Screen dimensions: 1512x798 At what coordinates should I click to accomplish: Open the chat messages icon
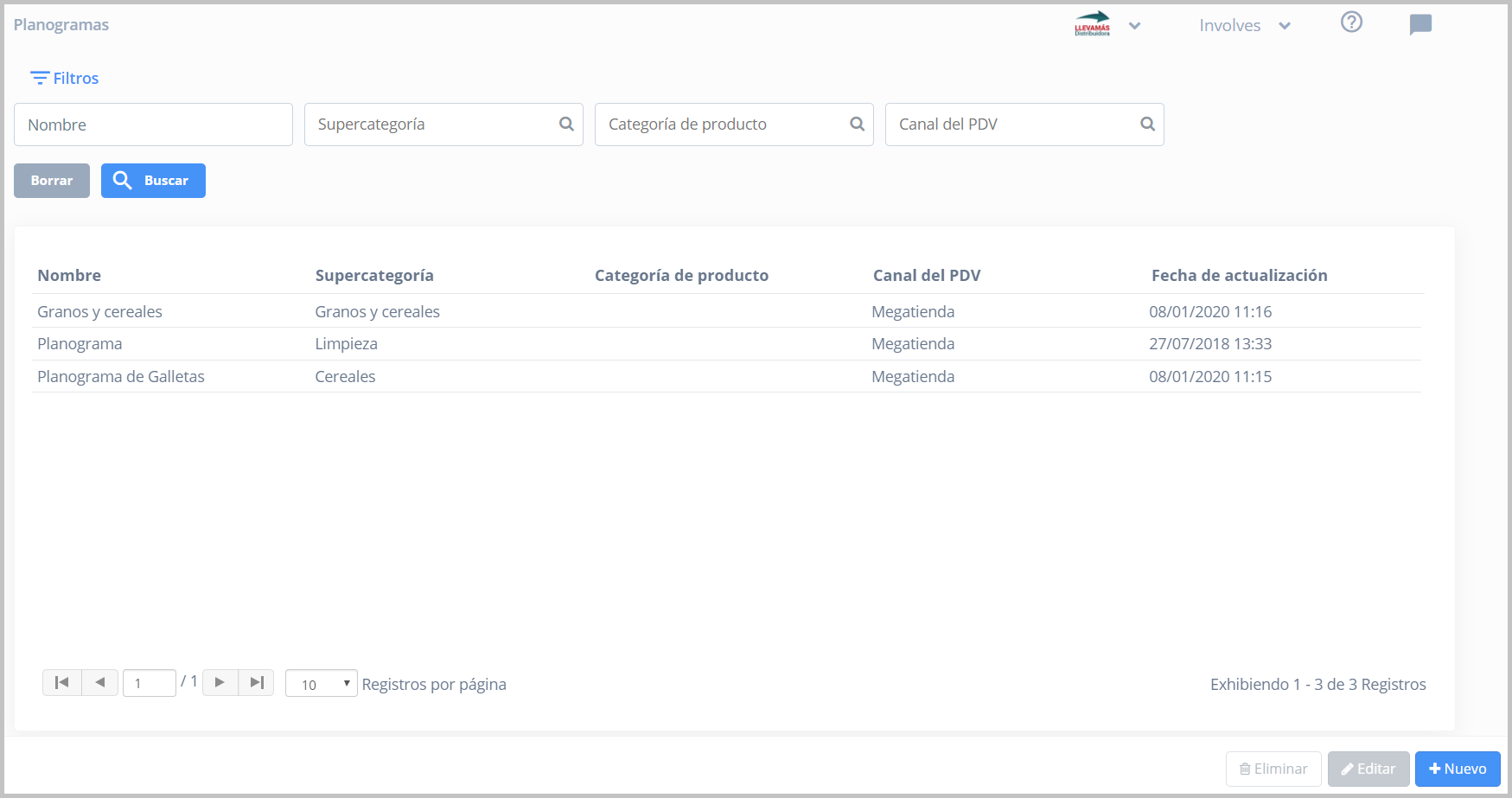click(1419, 24)
